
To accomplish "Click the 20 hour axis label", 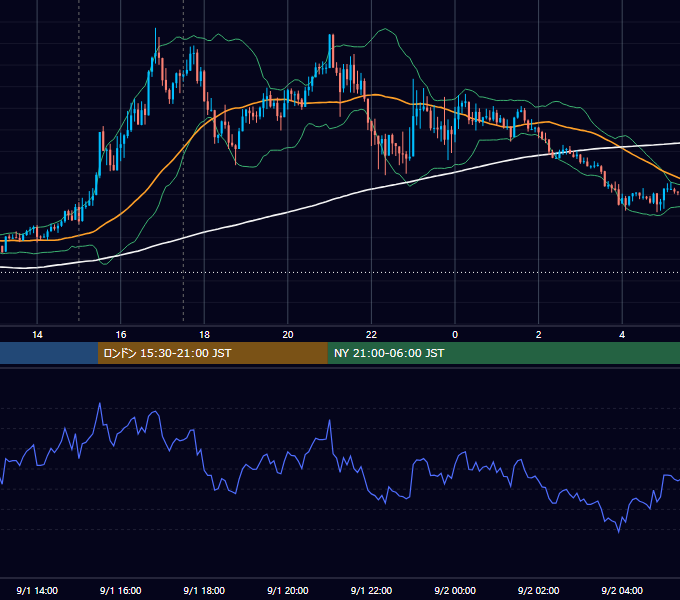I will click(x=288, y=335).
